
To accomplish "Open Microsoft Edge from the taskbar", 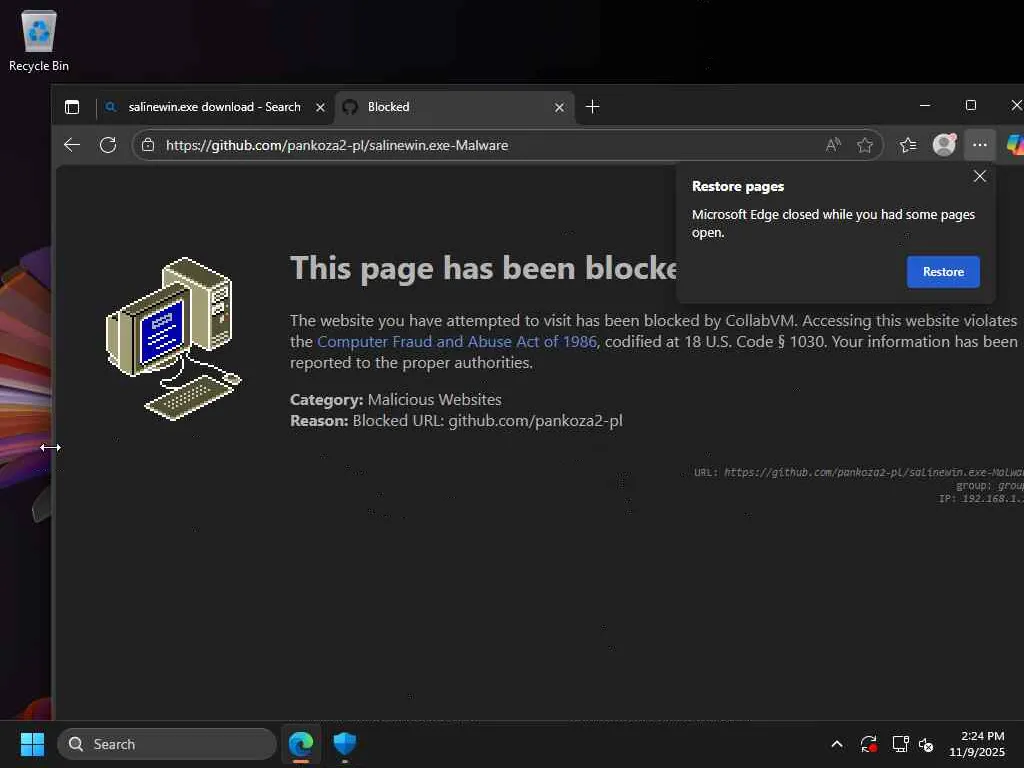I will [301, 744].
